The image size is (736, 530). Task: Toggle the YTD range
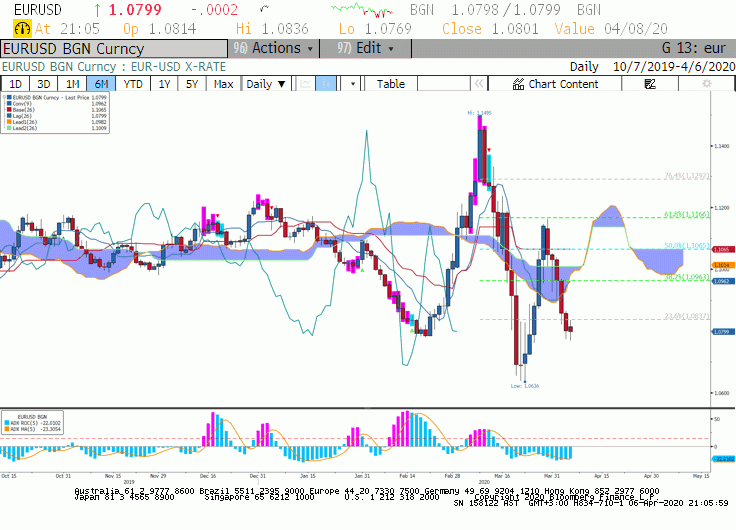point(133,84)
